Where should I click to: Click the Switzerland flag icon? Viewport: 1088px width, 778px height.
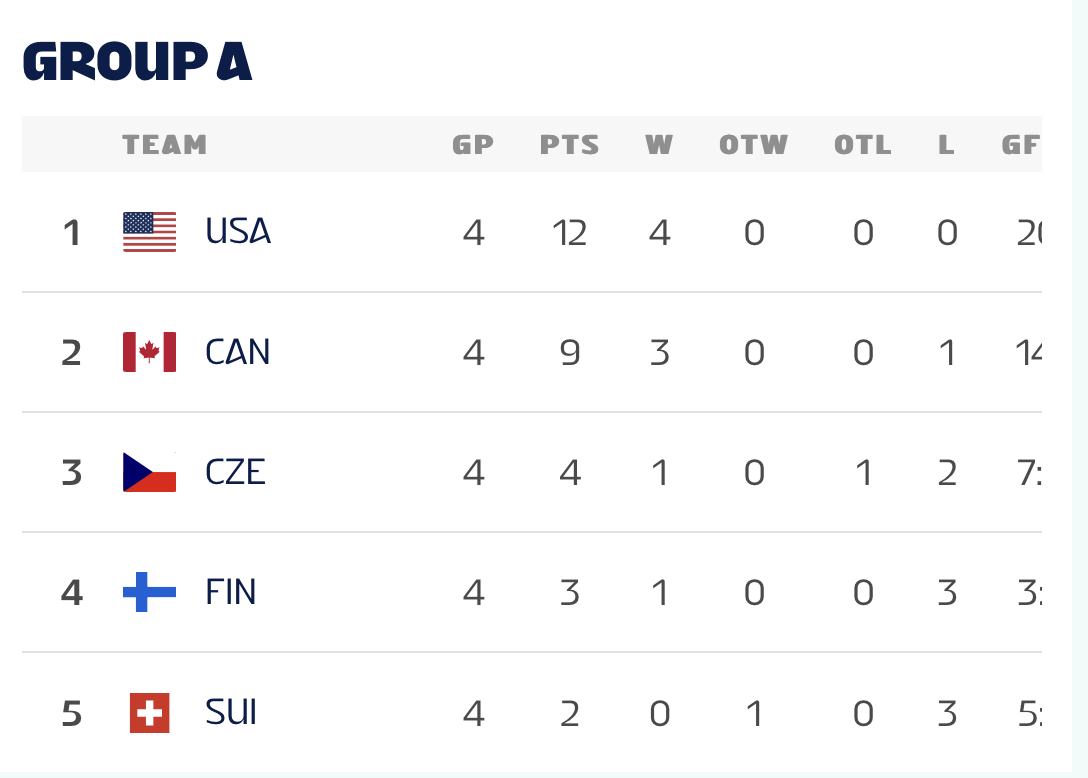coord(149,713)
